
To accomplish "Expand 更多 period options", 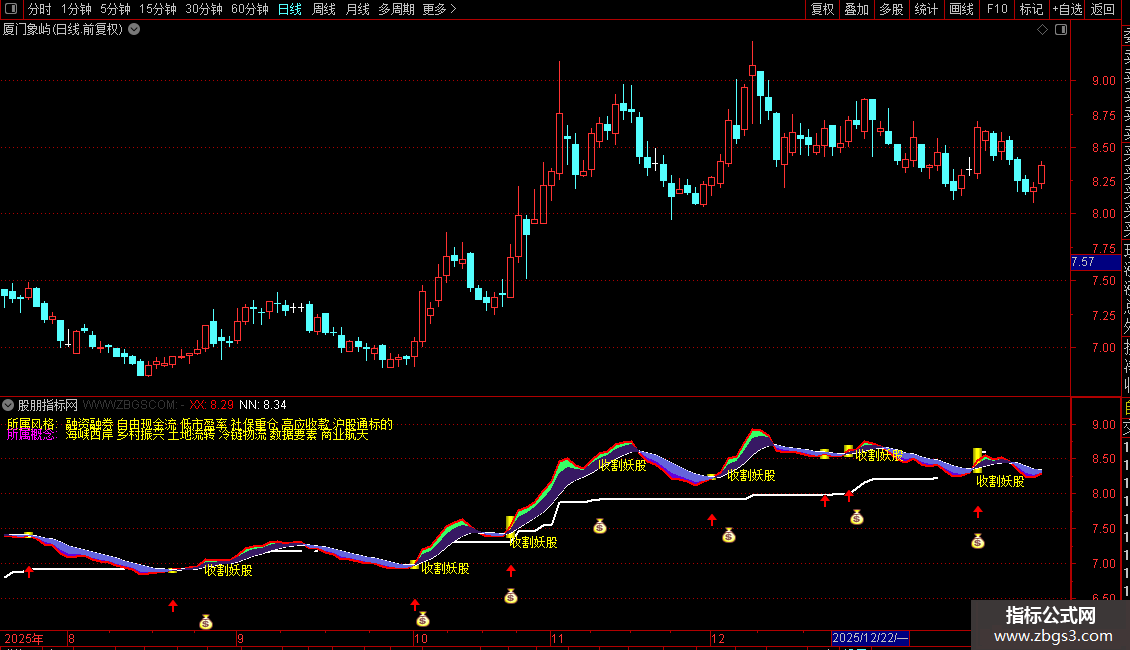I will pos(439,9).
